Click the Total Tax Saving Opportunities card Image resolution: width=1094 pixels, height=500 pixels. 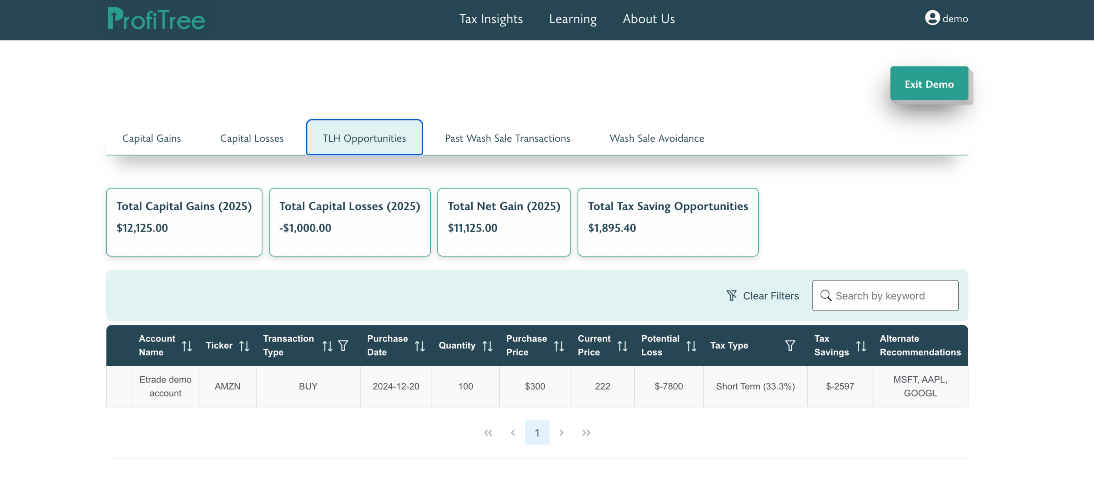coord(668,222)
